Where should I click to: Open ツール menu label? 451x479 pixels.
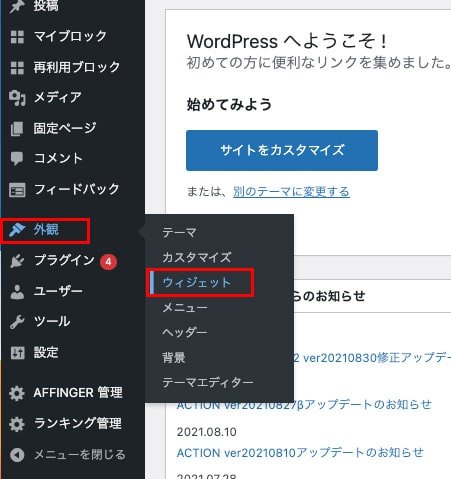pyautogui.click(x=52, y=322)
